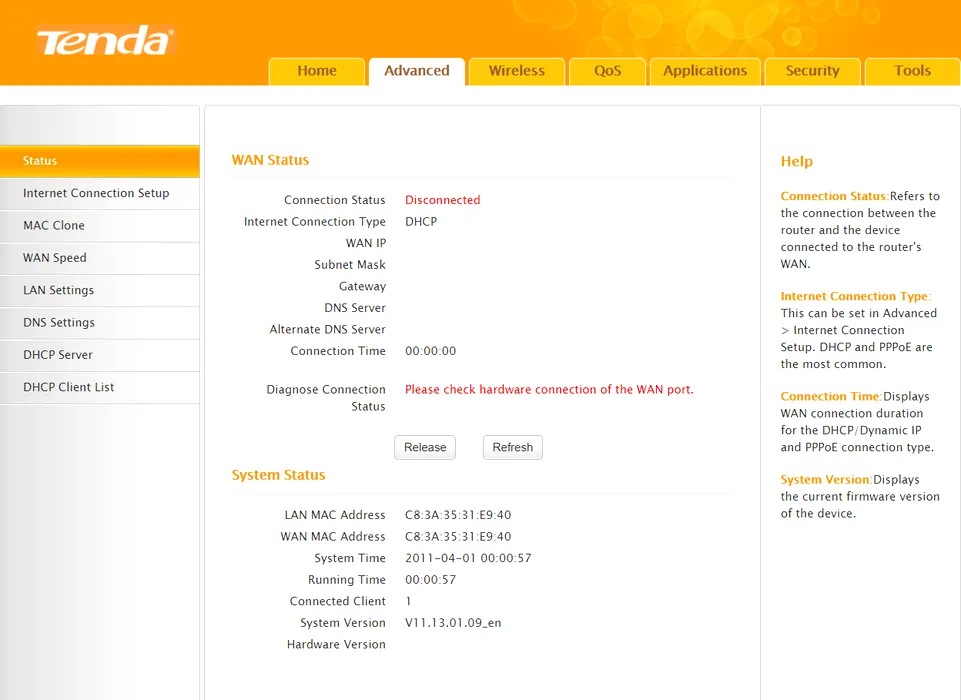Click the Connection Status help term
961x700 pixels.
tap(834, 196)
